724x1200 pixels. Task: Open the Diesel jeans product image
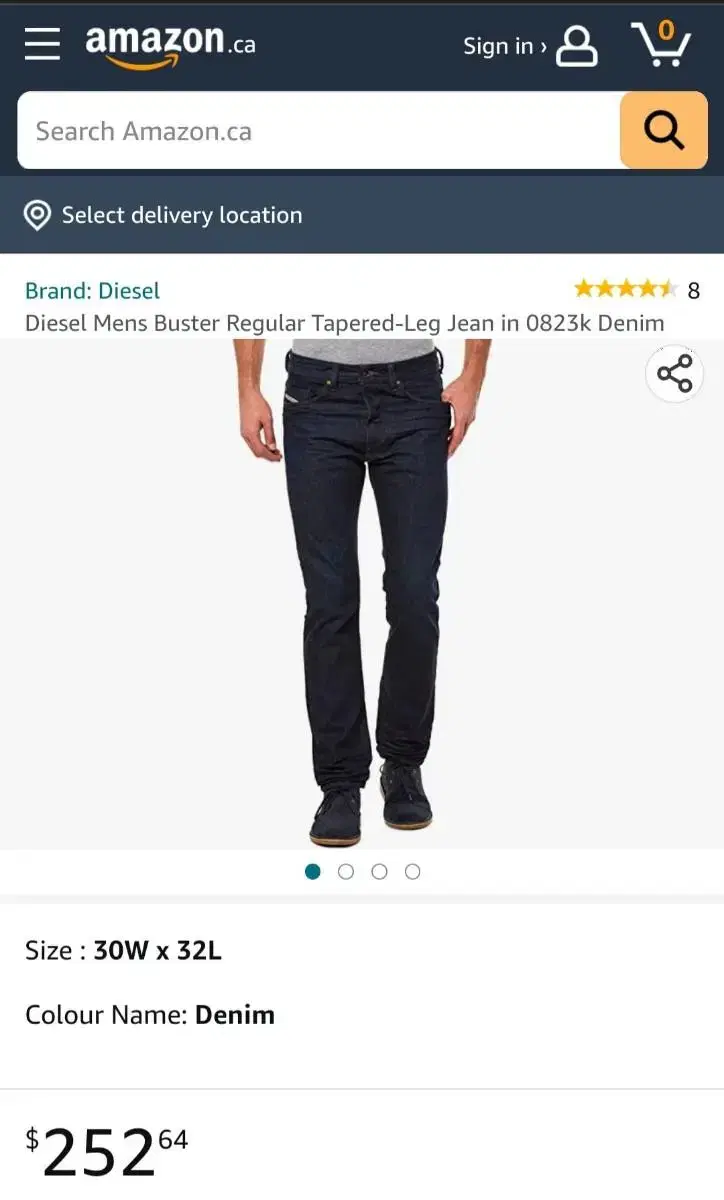point(362,594)
